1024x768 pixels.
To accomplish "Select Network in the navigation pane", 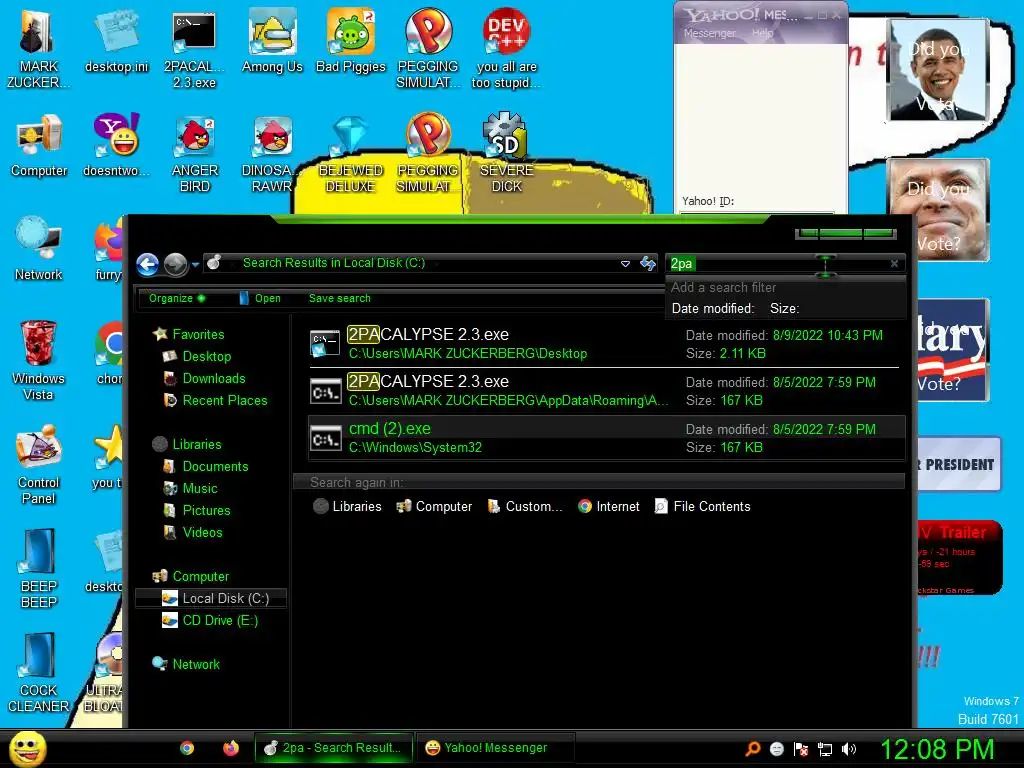I will 186,664.
